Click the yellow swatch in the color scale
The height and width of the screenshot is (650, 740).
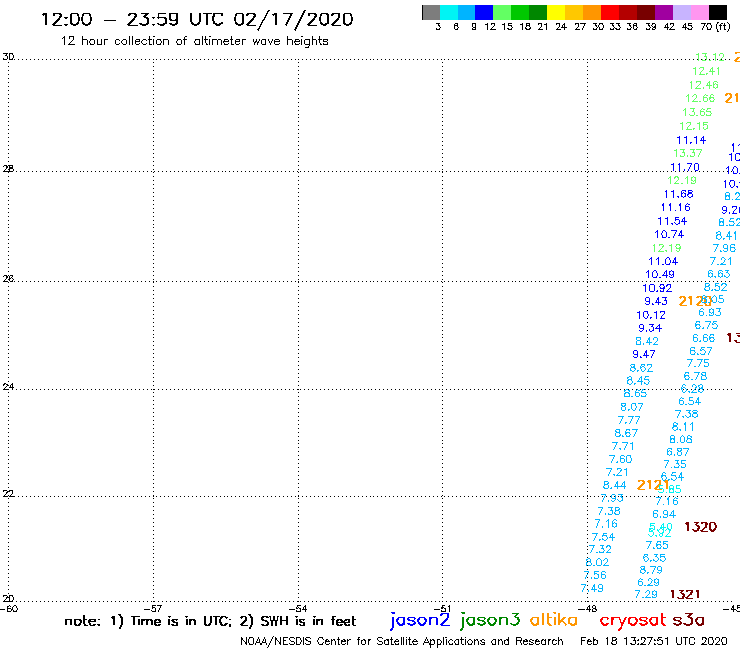[x=556, y=12]
